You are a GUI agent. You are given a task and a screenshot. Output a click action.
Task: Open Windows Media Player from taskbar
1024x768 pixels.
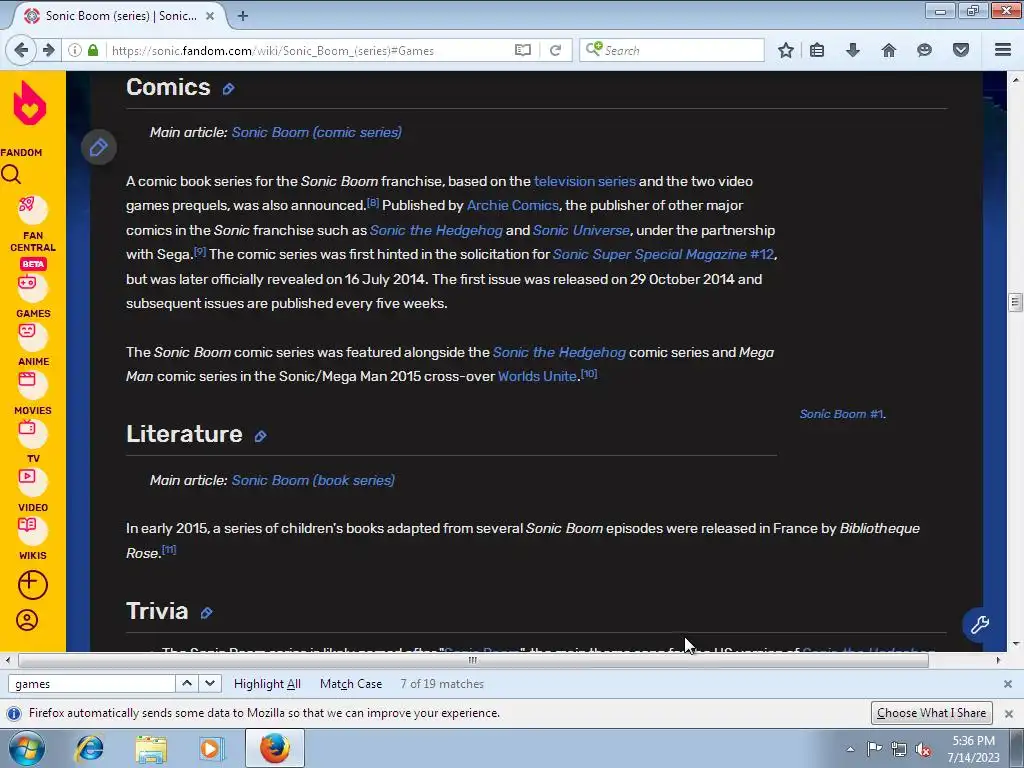(211, 748)
